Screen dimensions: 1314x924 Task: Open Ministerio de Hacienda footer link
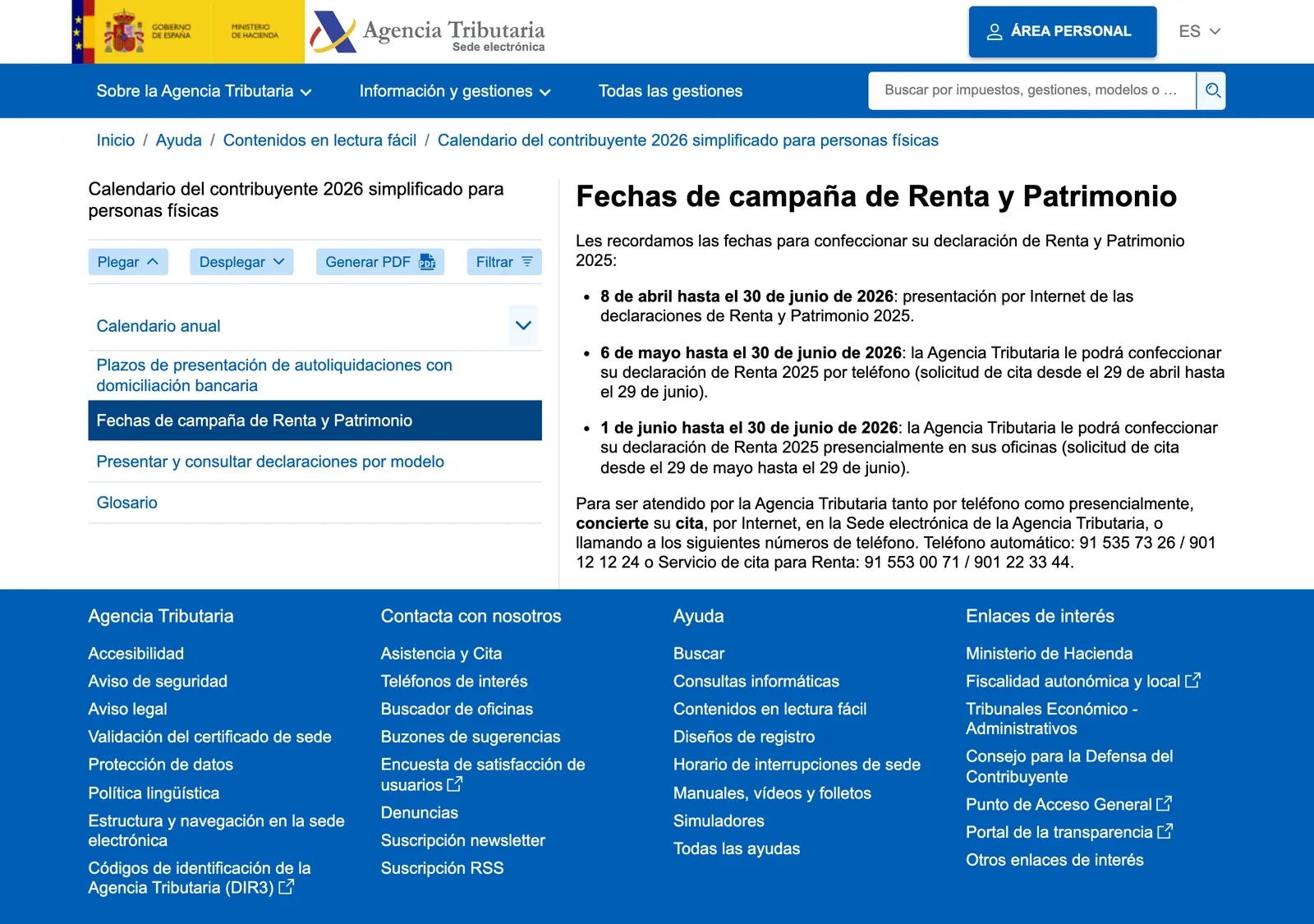tap(1049, 654)
